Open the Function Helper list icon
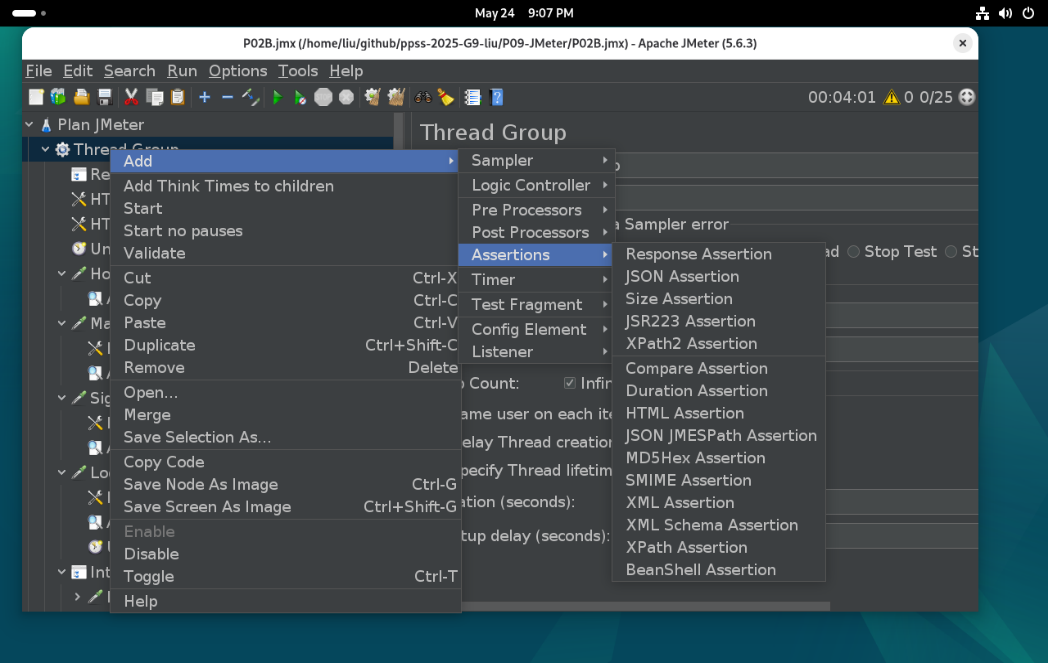 tap(473, 98)
